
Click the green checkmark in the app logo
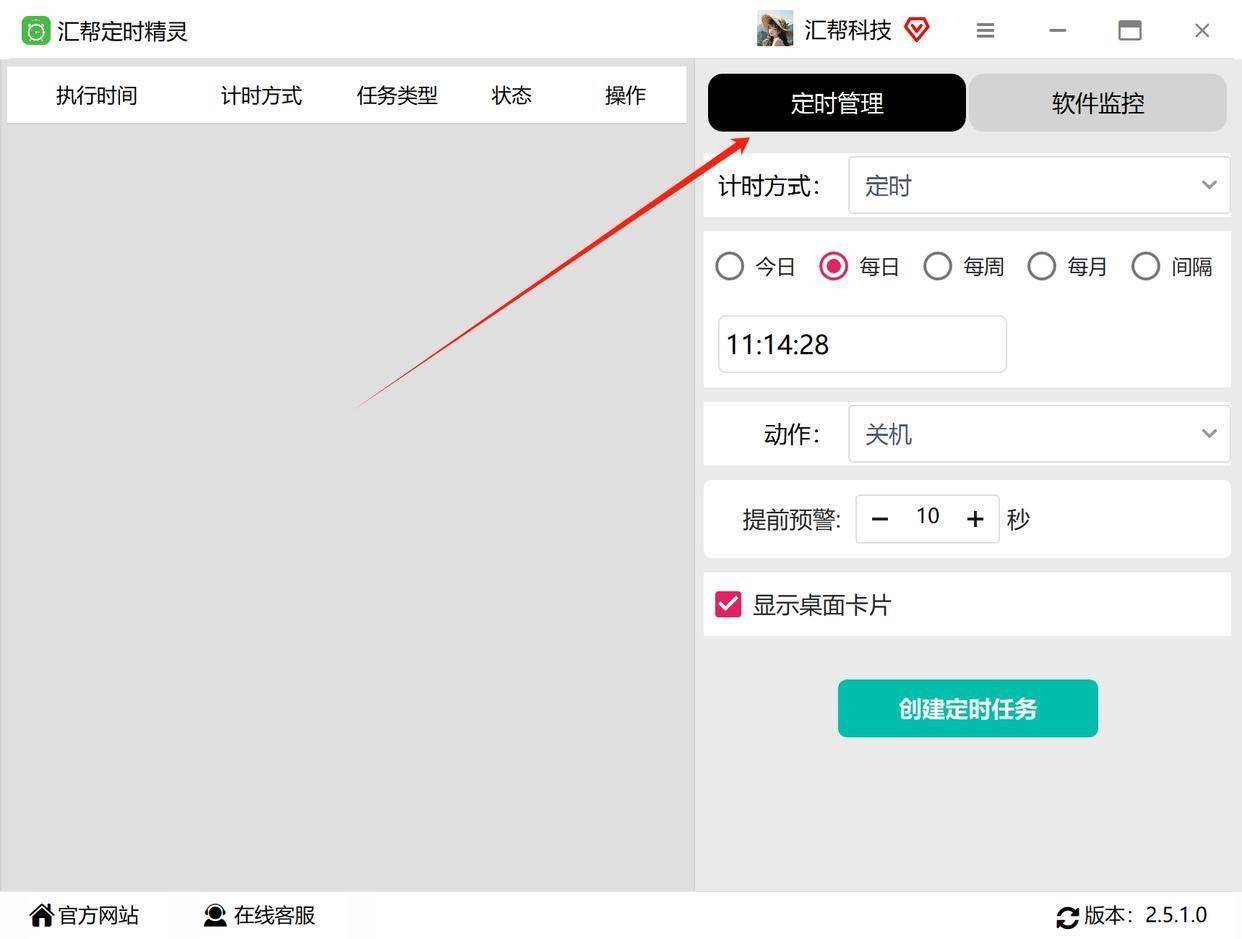click(x=36, y=30)
